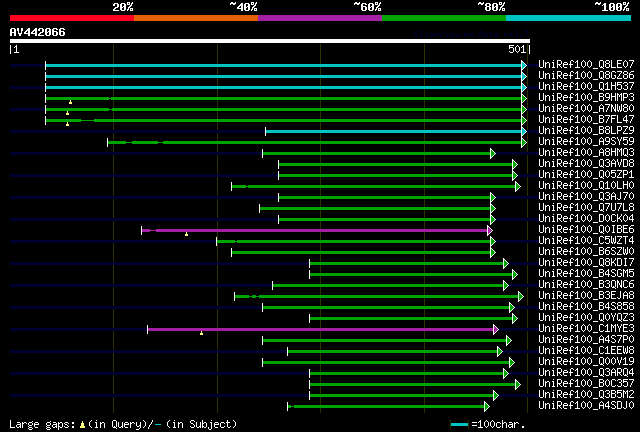Select the UniRef100_Q3AJ70 label
The height and width of the screenshot is (432, 640).
[586, 197]
